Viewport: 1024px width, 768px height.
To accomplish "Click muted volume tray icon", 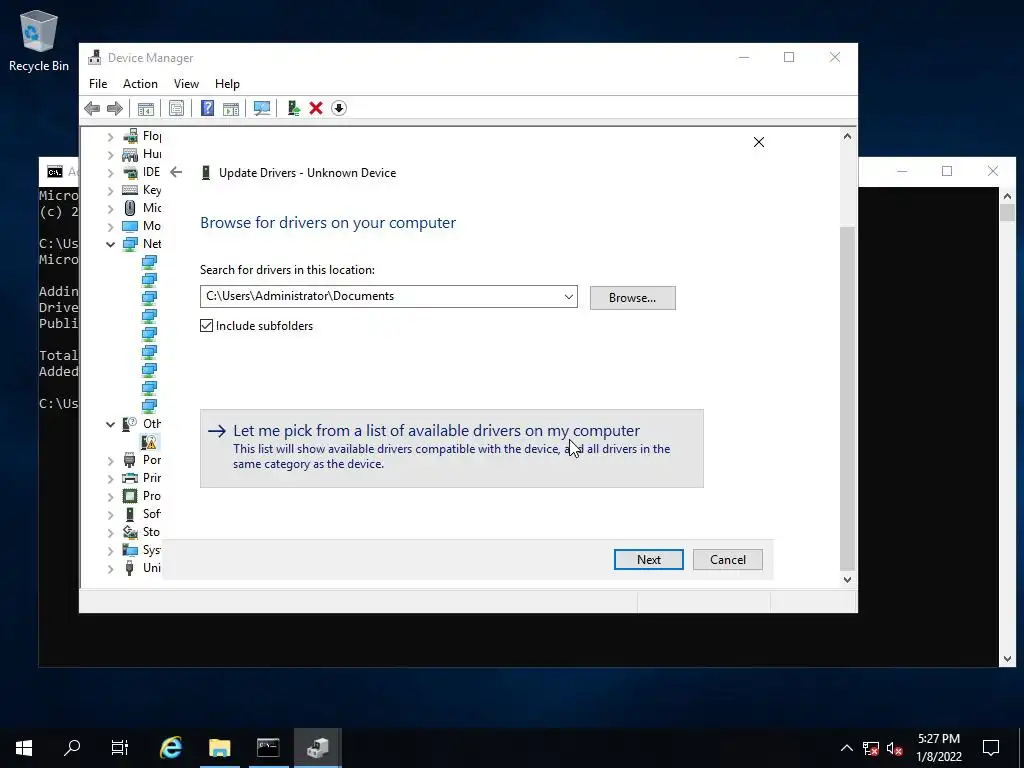I will coord(895,748).
